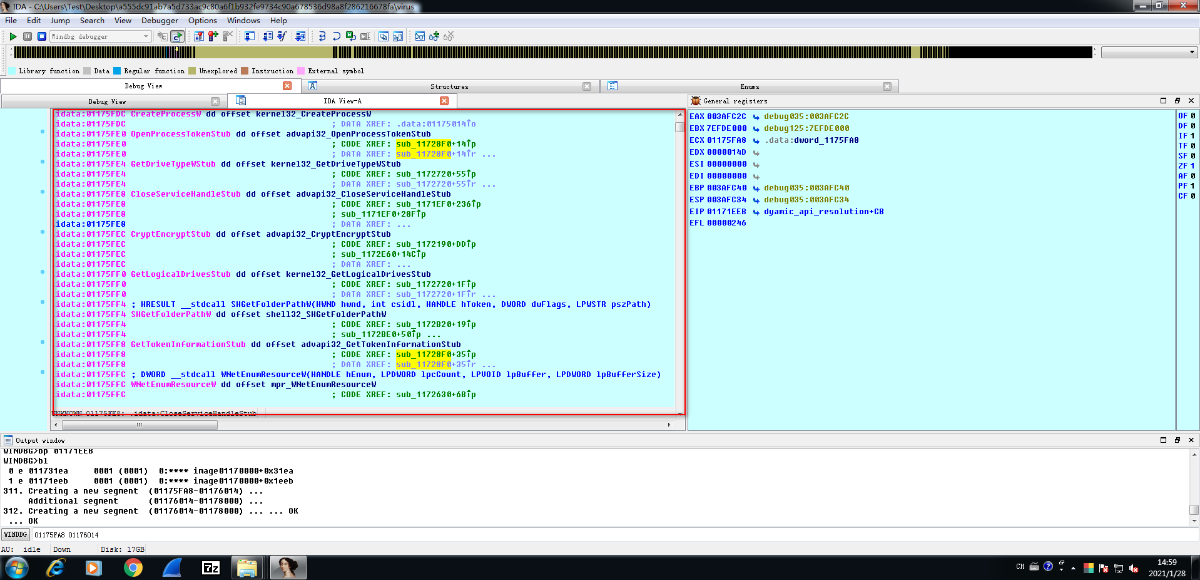The image size is (1200, 580).
Task: Open 7-Zip from the taskbar
Action: click(x=211, y=566)
